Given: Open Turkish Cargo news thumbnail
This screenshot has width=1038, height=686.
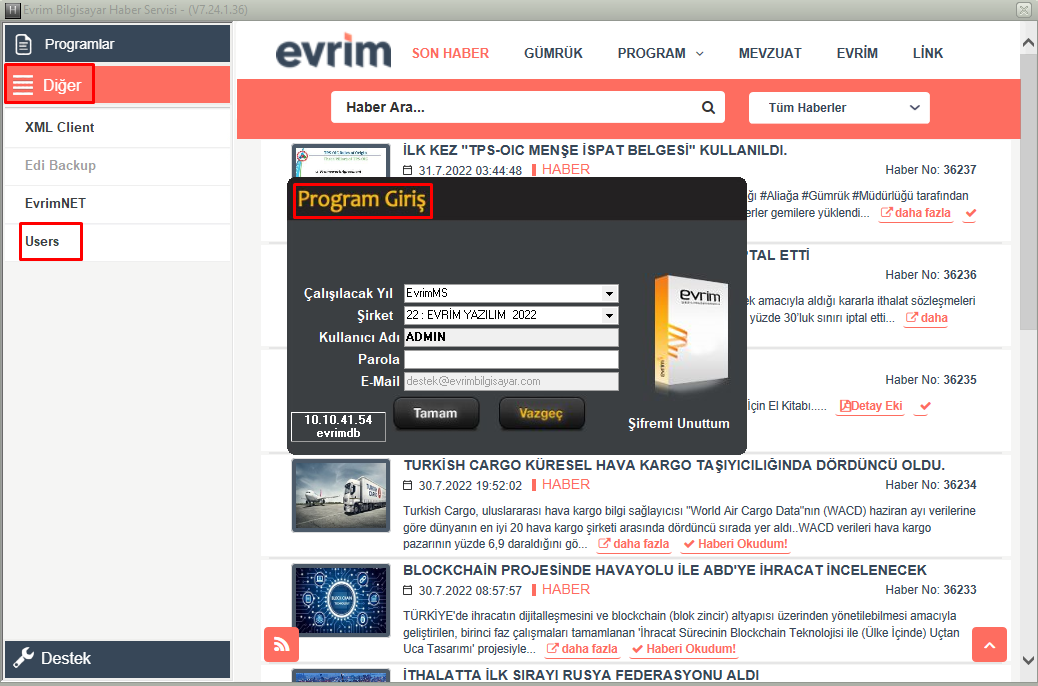Looking at the screenshot, I should click(341, 495).
